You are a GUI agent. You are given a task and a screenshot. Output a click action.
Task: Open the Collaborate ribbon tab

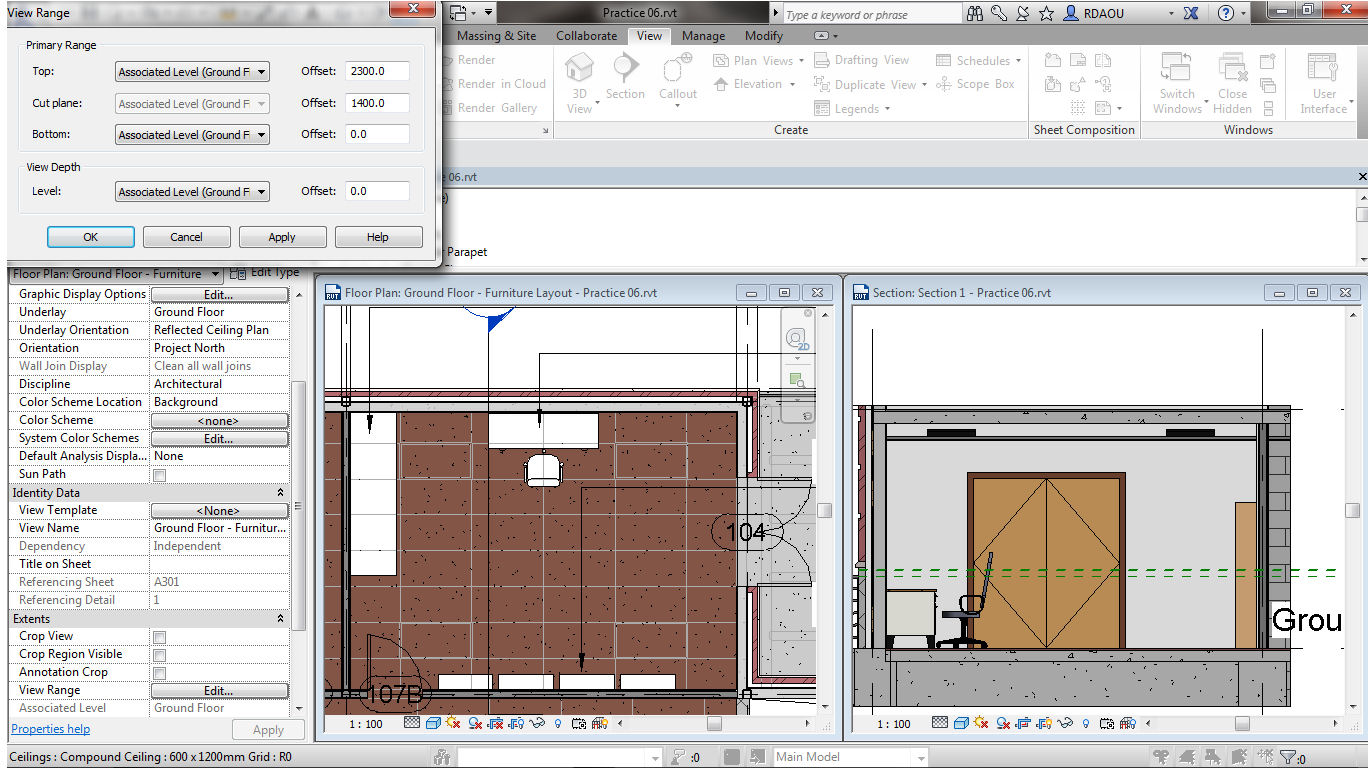pyautogui.click(x=586, y=36)
